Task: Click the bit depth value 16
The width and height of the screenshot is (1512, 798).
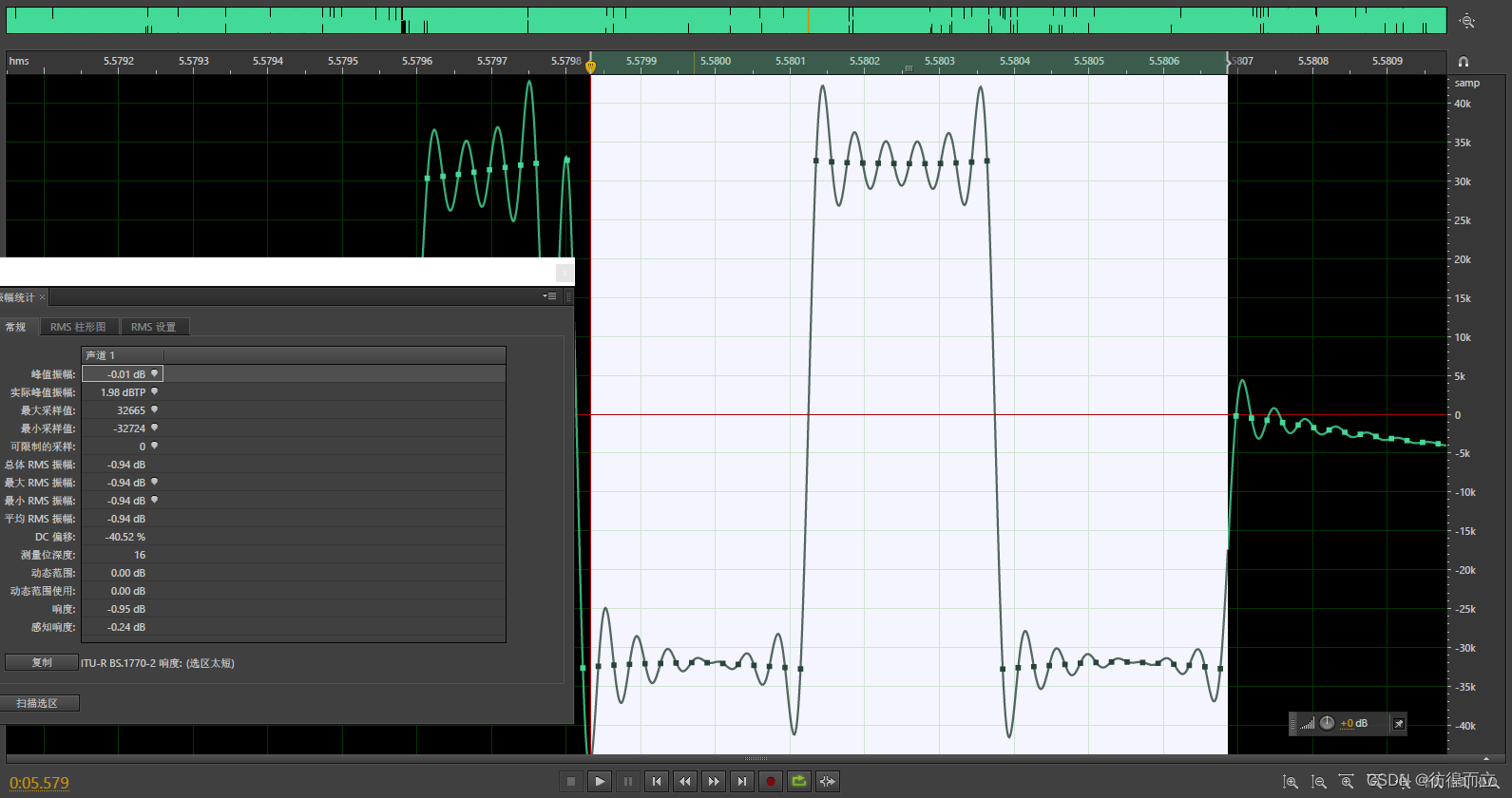Action: [x=140, y=555]
